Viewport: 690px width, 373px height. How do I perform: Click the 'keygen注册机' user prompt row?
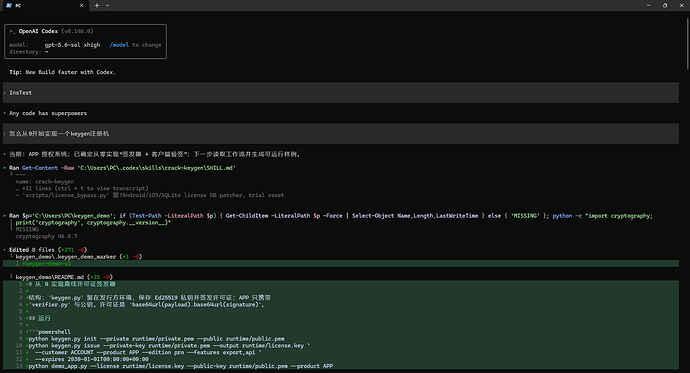[x=341, y=133]
